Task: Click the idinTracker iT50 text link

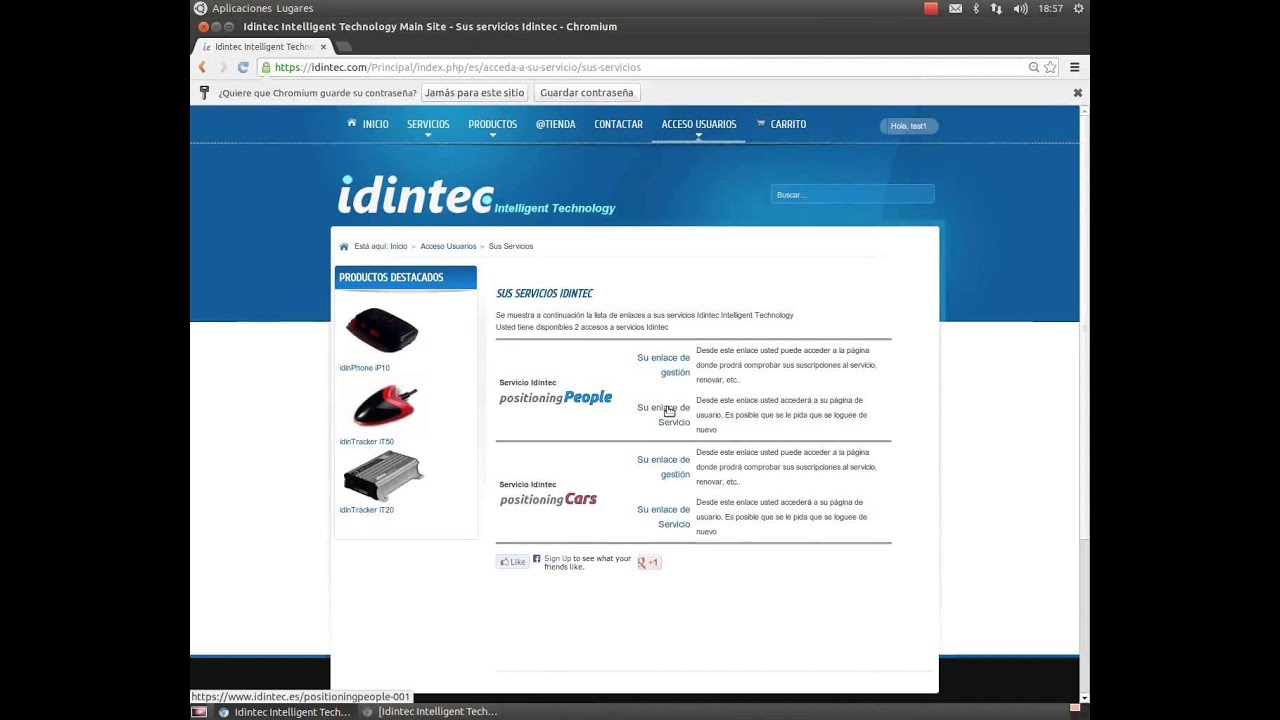Action: 366,442
